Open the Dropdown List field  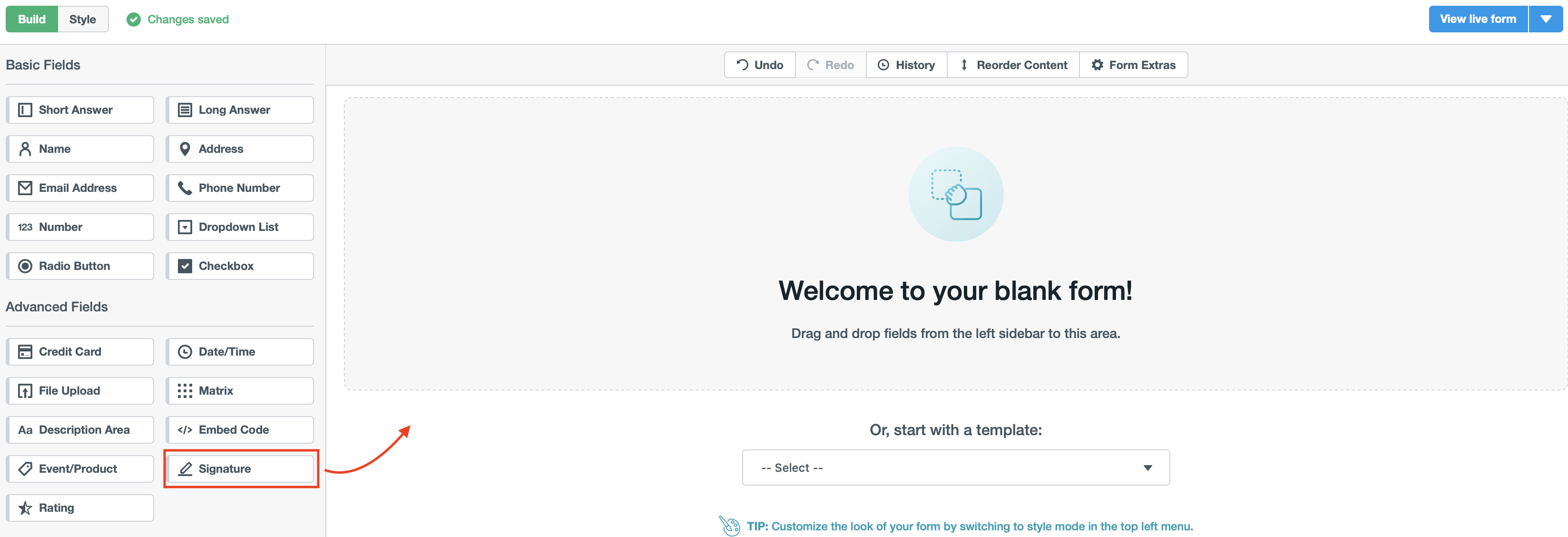240,227
